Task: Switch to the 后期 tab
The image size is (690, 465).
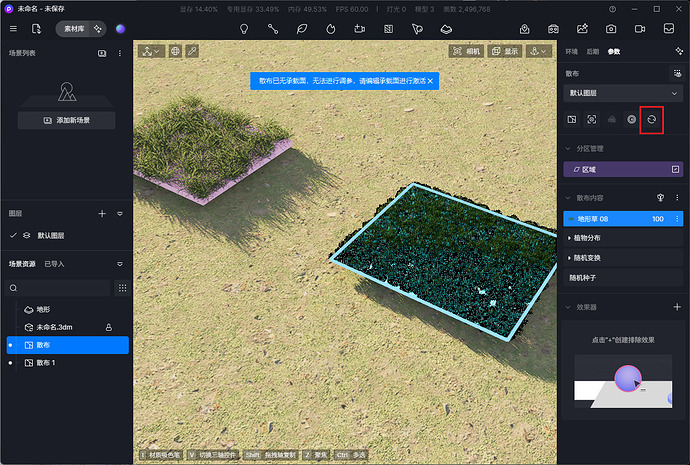Action: coord(592,51)
